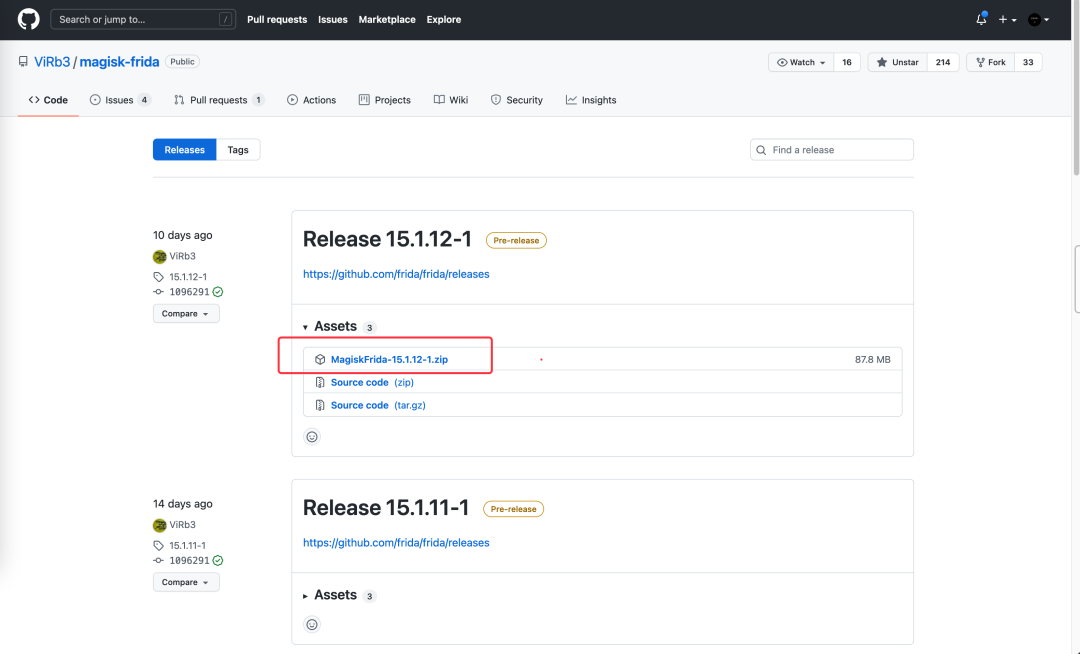
Task: Click the 10 days ago timestamp
Action: click(x=183, y=235)
